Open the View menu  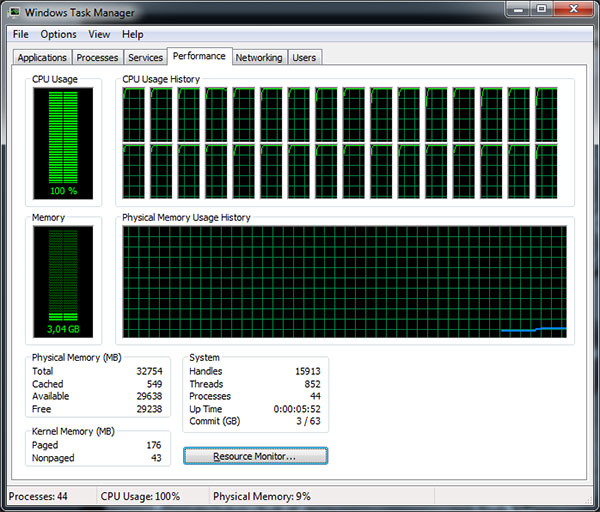(x=99, y=34)
